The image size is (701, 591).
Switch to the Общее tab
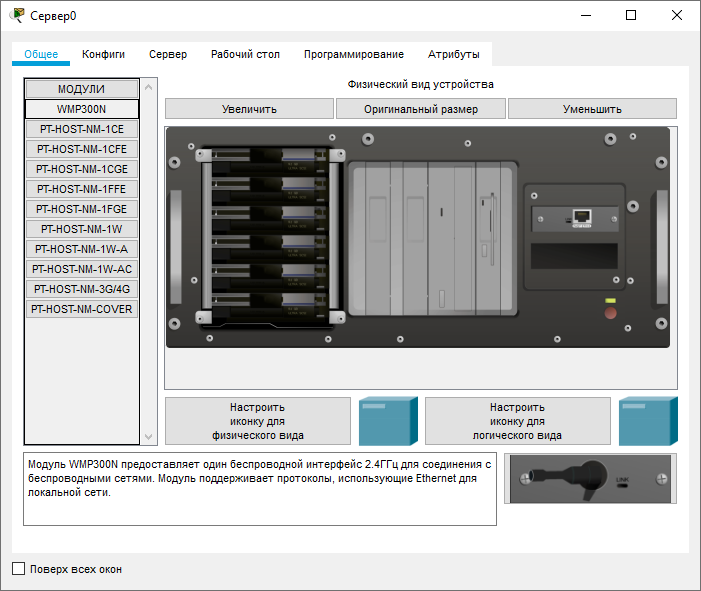(41, 54)
